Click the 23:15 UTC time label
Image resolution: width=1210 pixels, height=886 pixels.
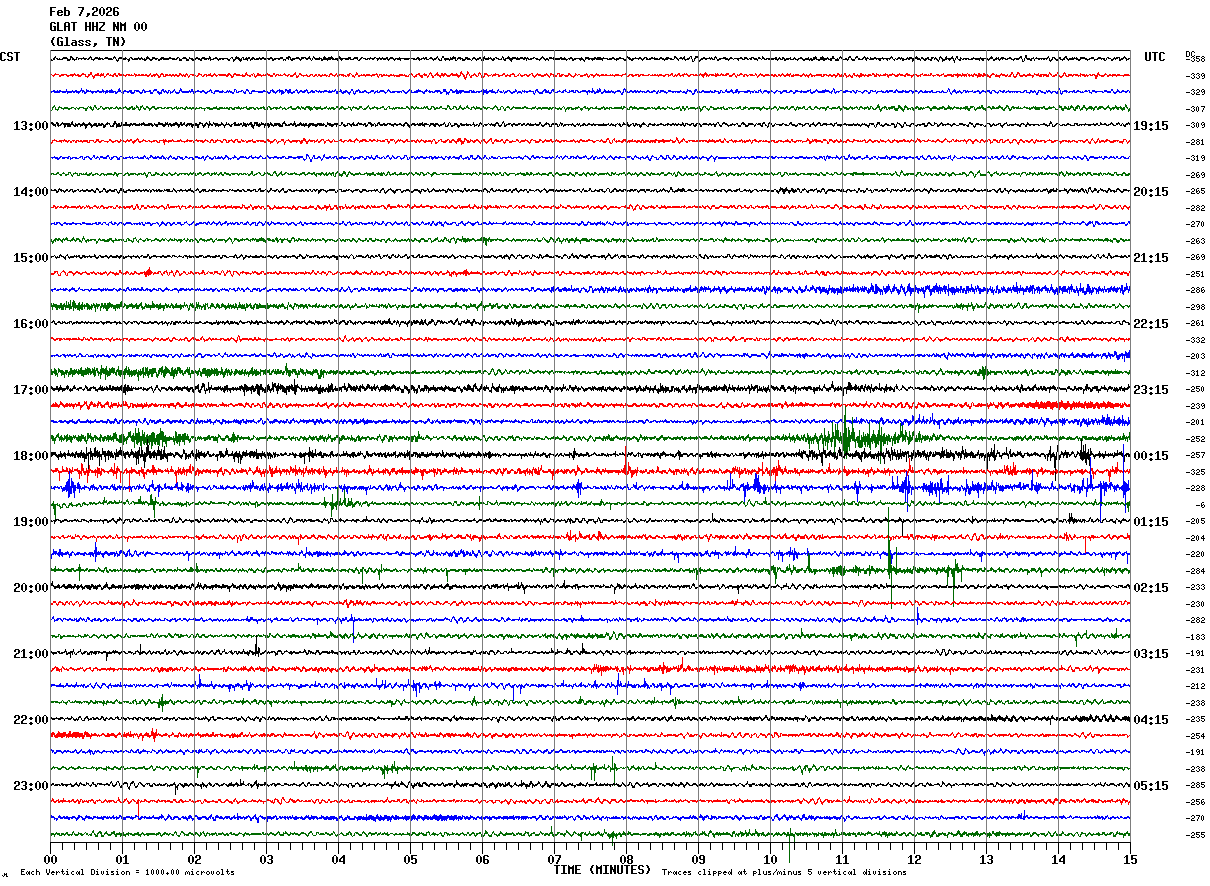1151,390
